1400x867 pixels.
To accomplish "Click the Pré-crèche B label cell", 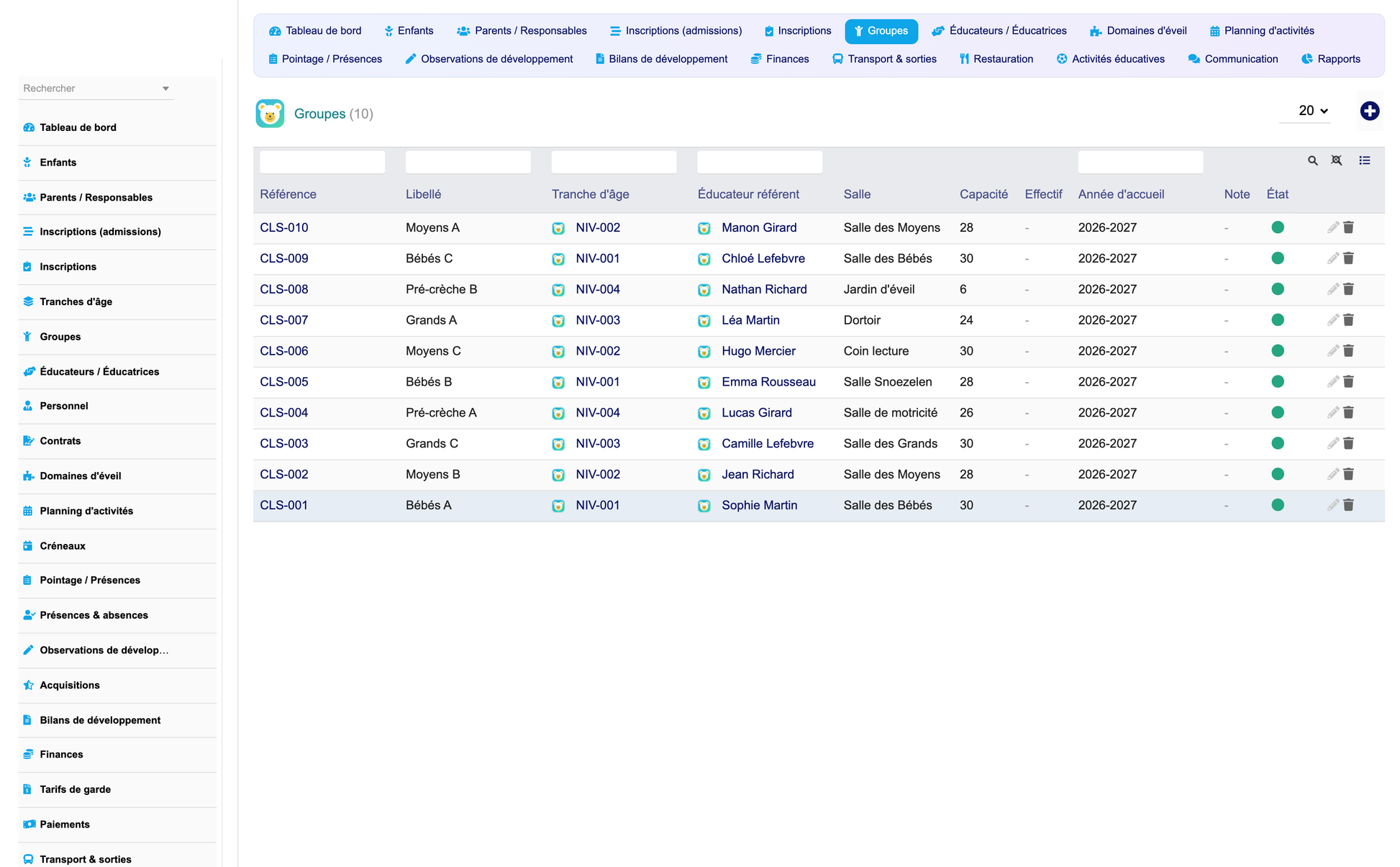I will (x=441, y=289).
